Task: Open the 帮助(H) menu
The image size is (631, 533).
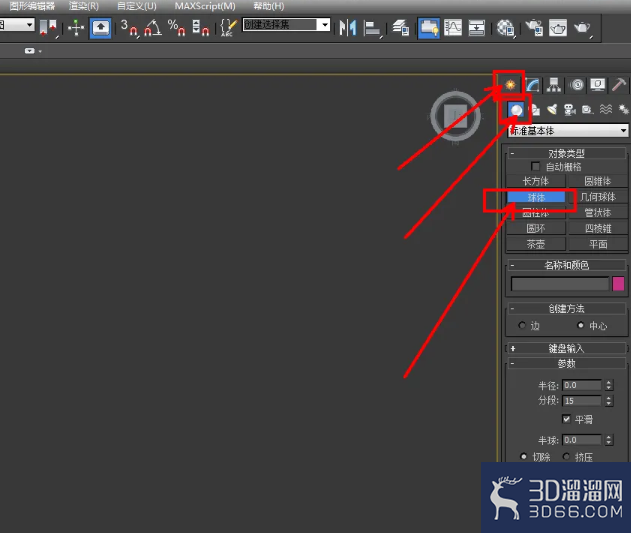Action: click(269, 6)
